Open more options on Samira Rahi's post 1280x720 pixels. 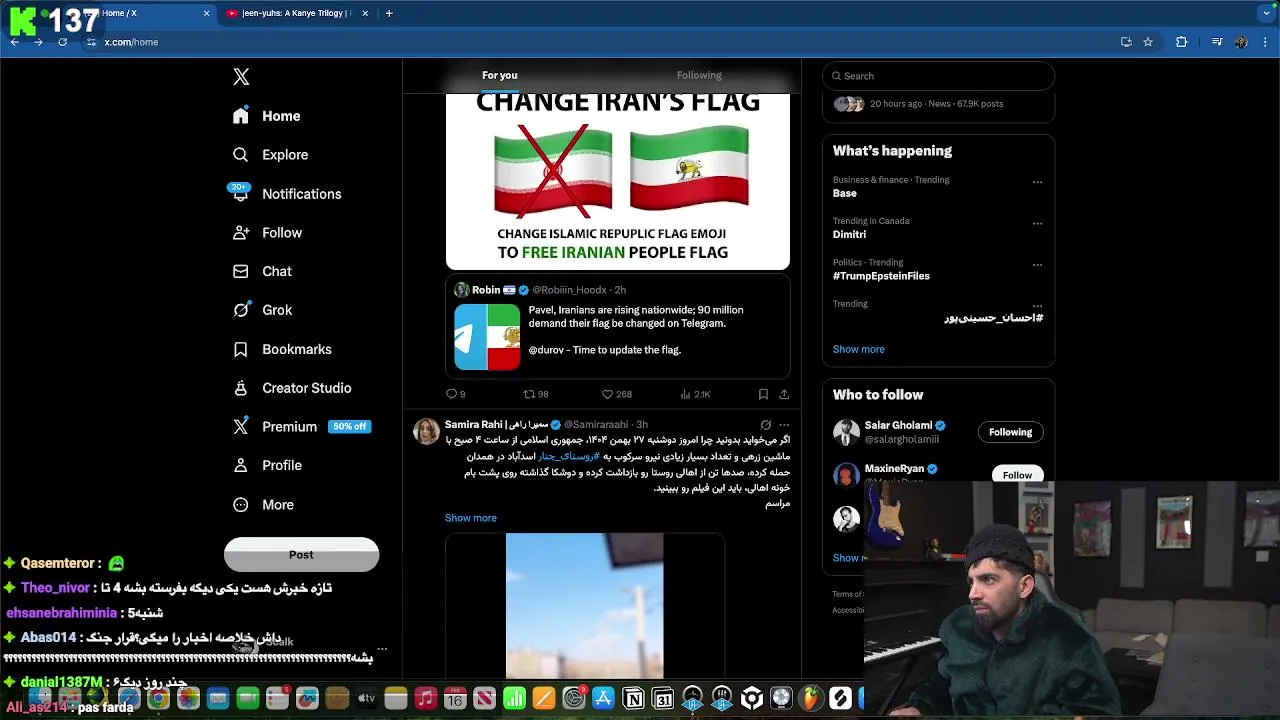coord(784,425)
